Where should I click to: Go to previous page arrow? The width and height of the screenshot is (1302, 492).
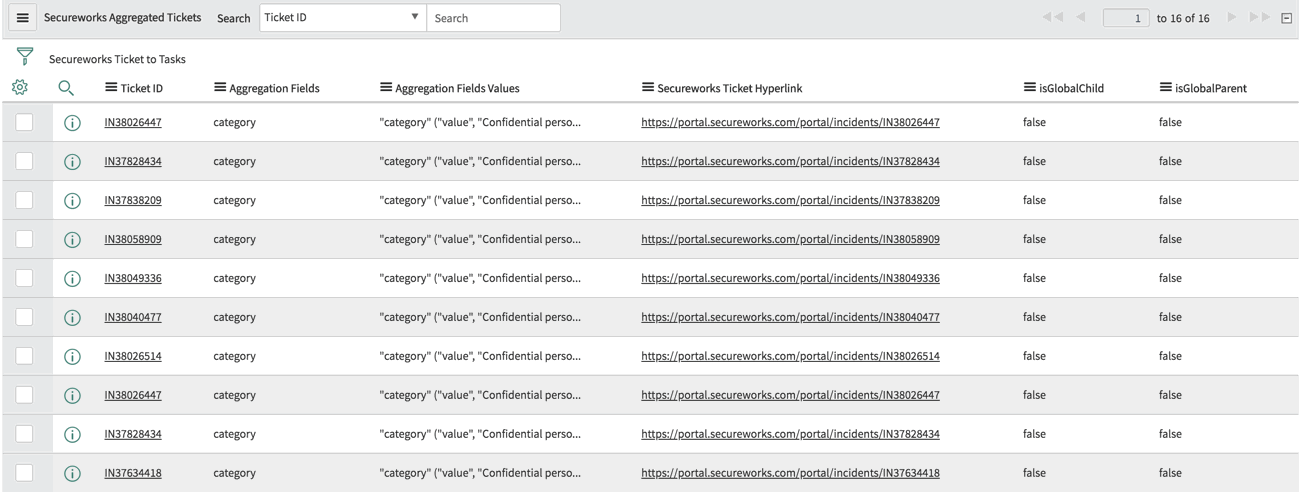coord(1081,18)
